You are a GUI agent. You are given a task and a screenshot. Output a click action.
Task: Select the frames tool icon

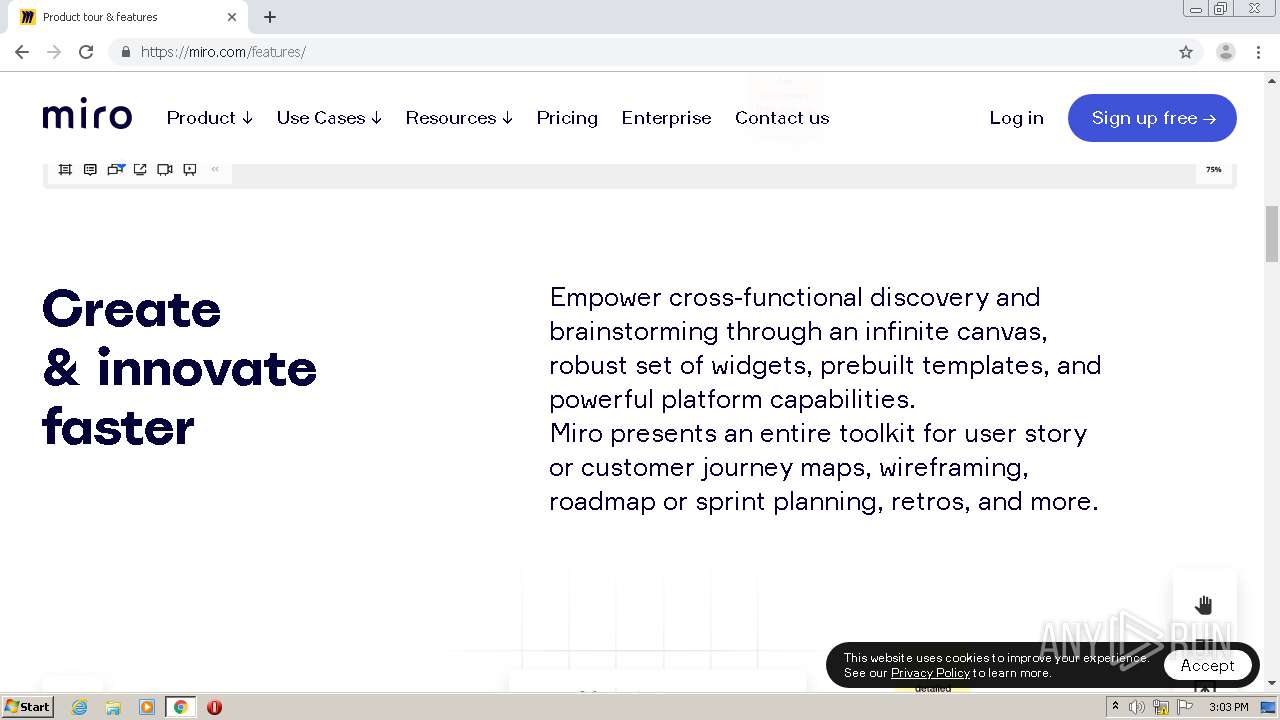coord(65,170)
